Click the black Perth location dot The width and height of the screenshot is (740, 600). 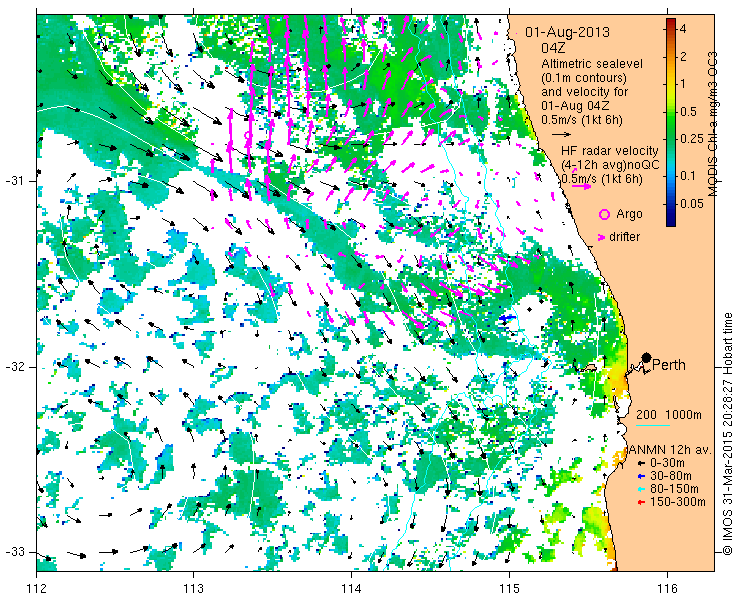pos(647,357)
